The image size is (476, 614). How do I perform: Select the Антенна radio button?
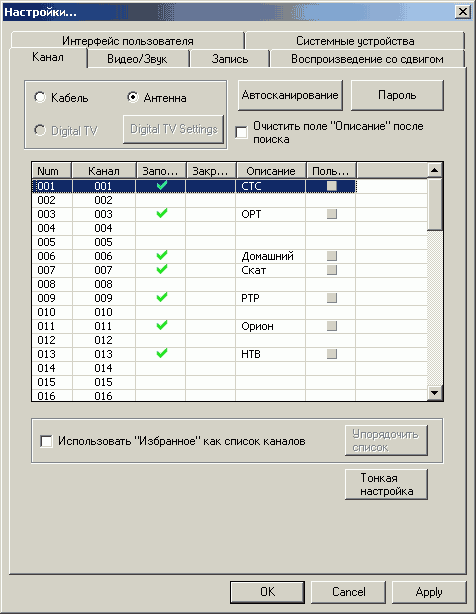(133, 97)
